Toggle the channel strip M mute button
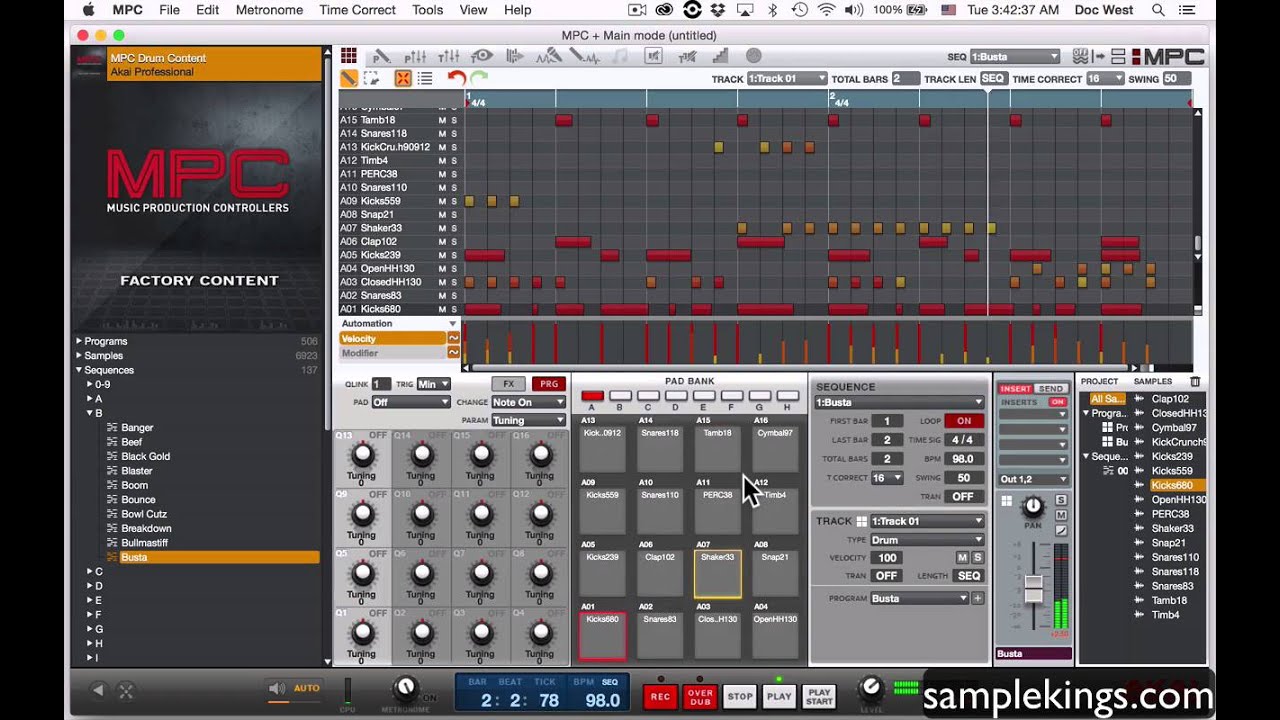Screen dimensions: 1280x720 click(1061, 515)
